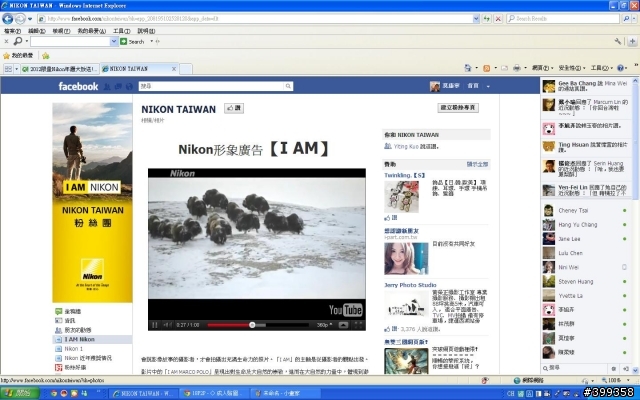
Task: Click the Read Mail envelope icon
Action: tap(504, 68)
